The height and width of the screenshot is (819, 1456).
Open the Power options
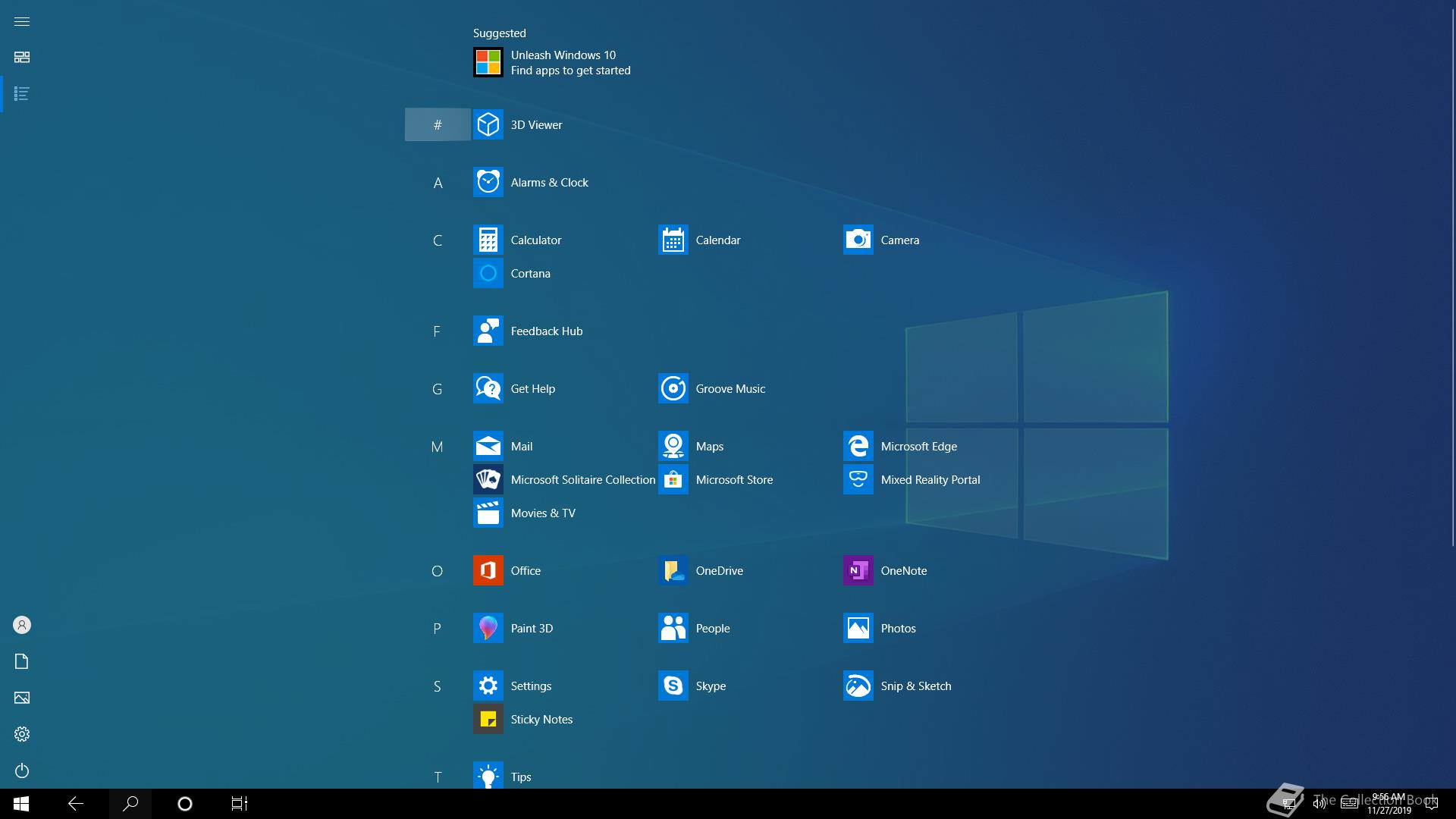pos(22,770)
